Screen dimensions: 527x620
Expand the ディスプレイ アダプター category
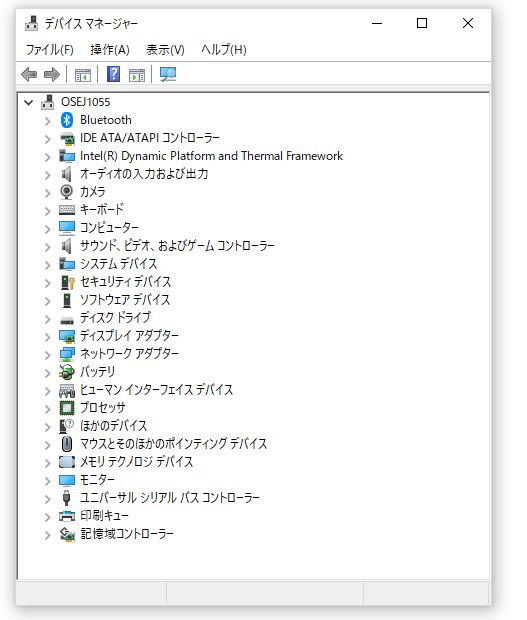pyautogui.click(x=47, y=337)
